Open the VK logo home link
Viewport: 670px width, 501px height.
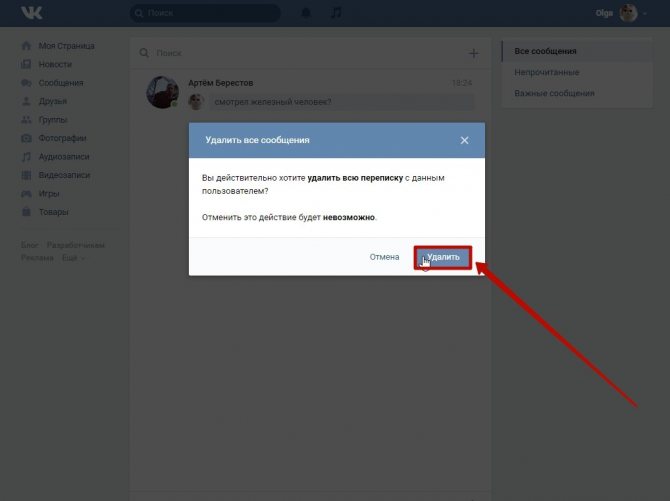click(x=32, y=13)
